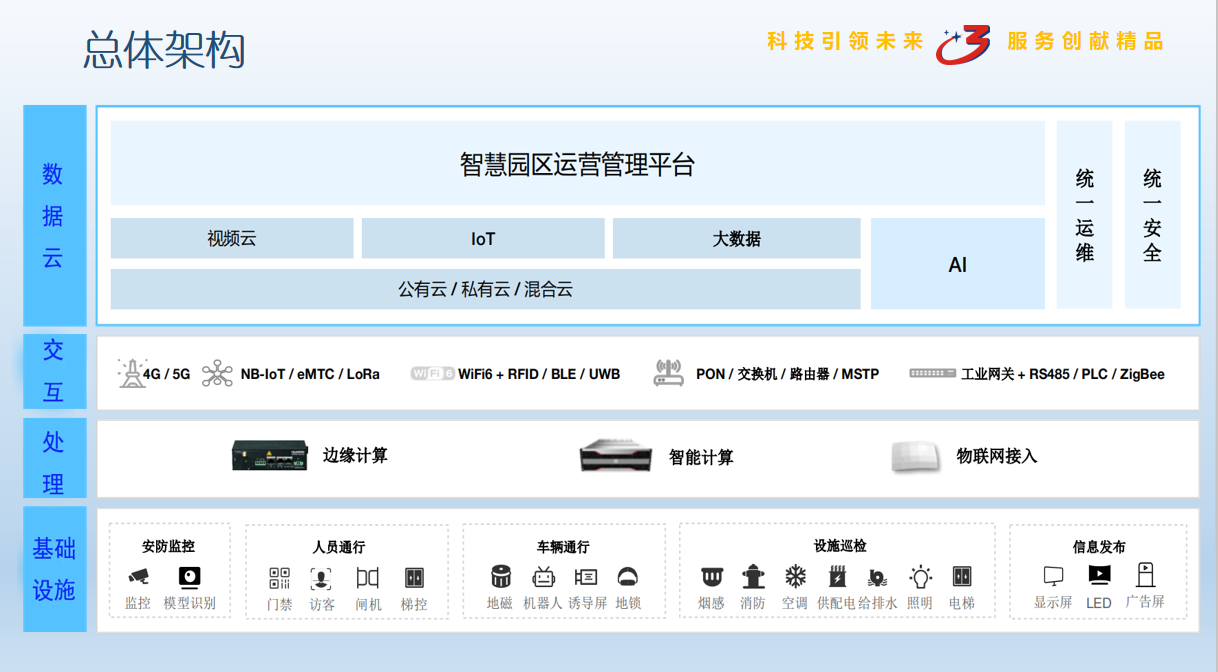
Task: Click the 照明 light bulb icon
Action: (920, 577)
